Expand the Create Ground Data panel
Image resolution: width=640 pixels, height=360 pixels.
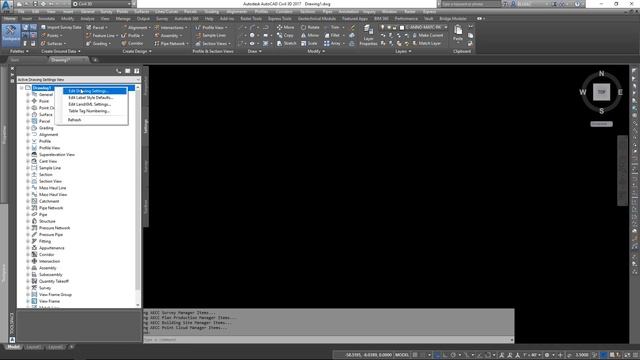(61, 51)
